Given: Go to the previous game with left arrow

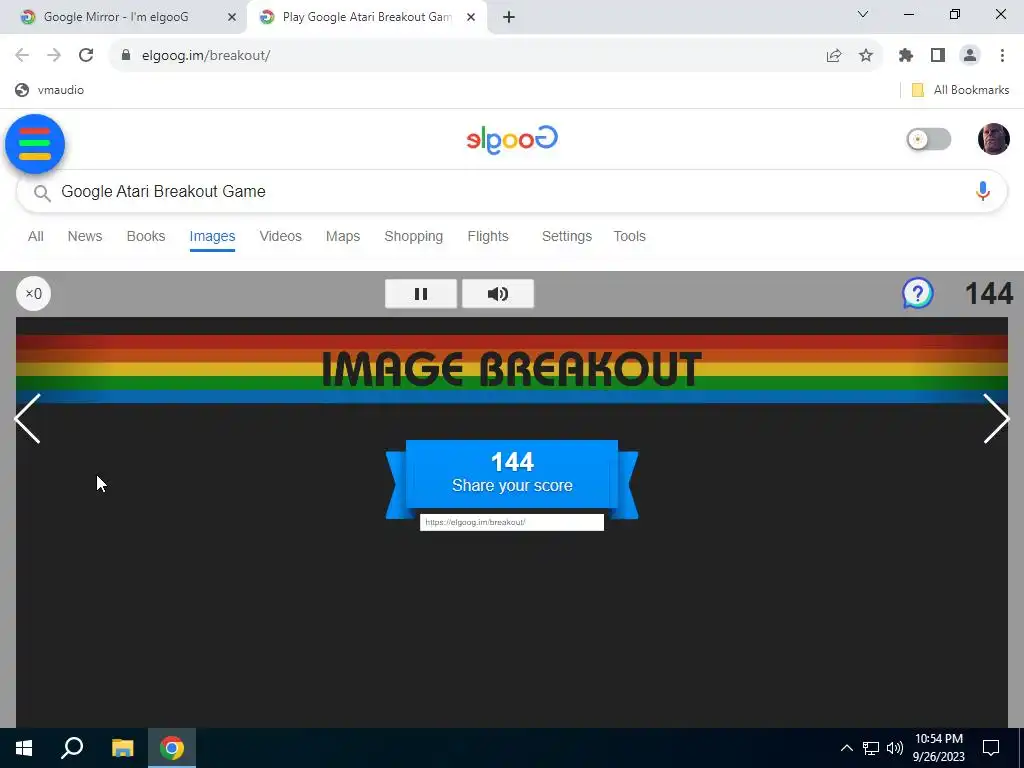Looking at the screenshot, I should 27,419.
